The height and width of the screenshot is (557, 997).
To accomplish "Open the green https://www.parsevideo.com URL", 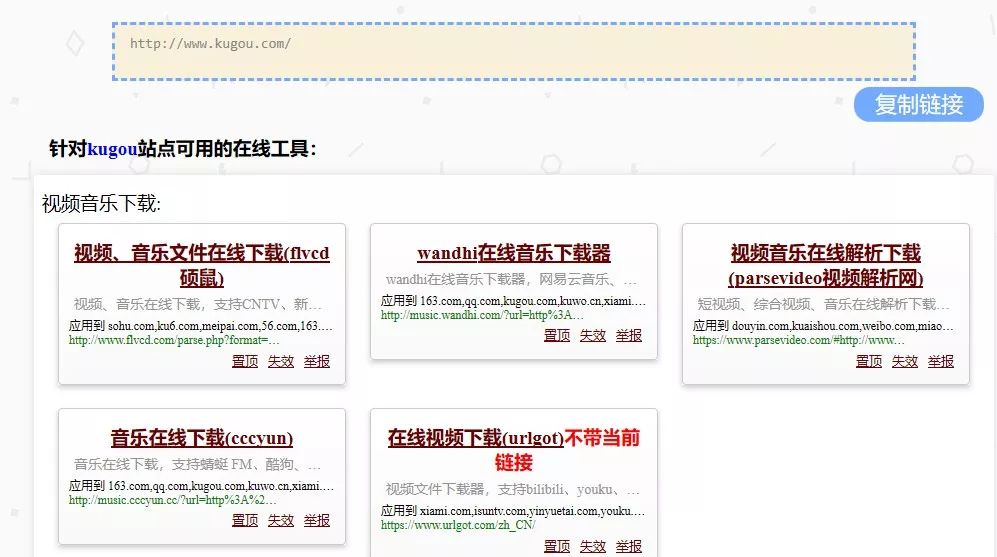I will [x=799, y=340].
